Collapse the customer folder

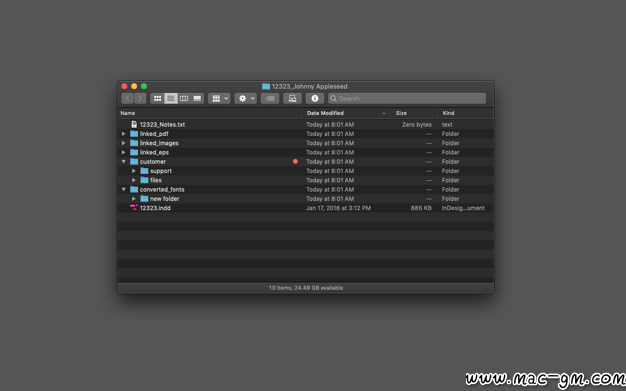124,162
